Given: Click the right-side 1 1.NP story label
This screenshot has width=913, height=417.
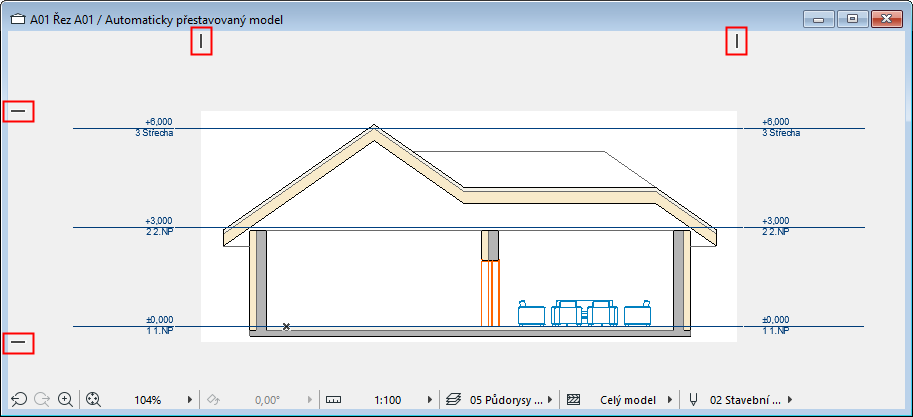Looking at the screenshot, I should coord(776,331).
